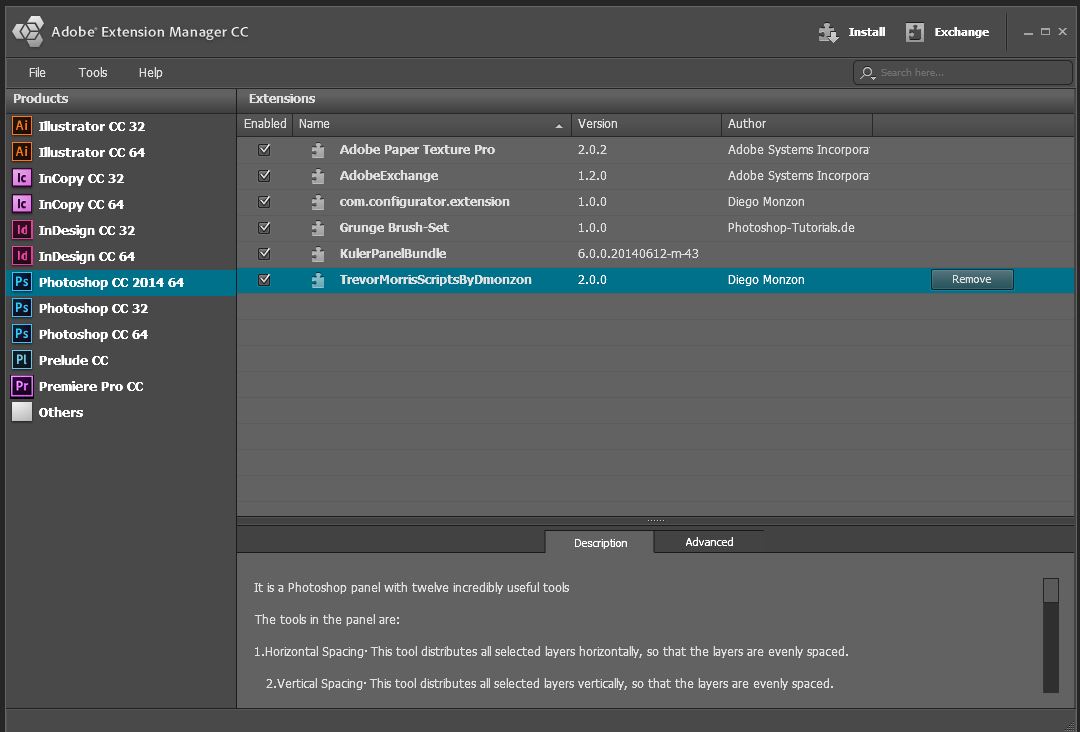Click the InCopy CC 64 icon
Screen dimensions: 1080x732
click(x=21, y=204)
